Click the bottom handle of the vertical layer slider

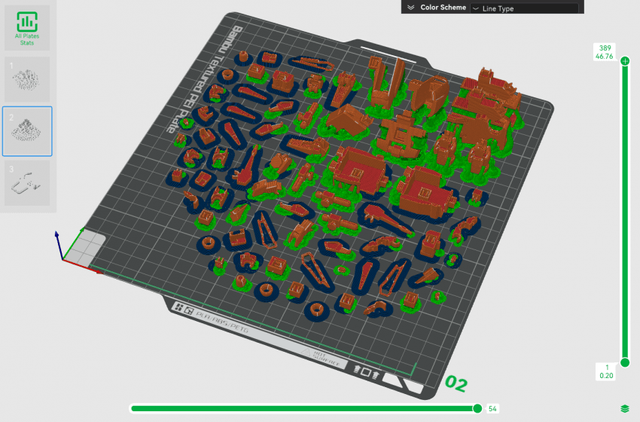click(x=624, y=362)
